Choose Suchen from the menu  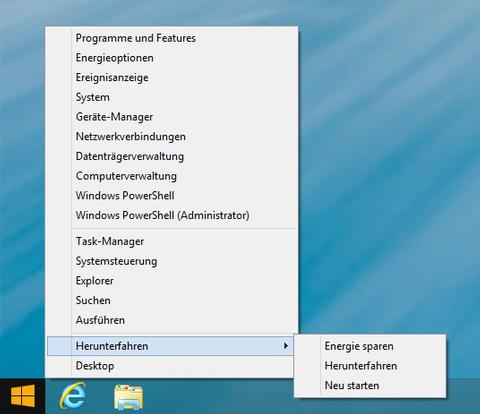point(171,300)
